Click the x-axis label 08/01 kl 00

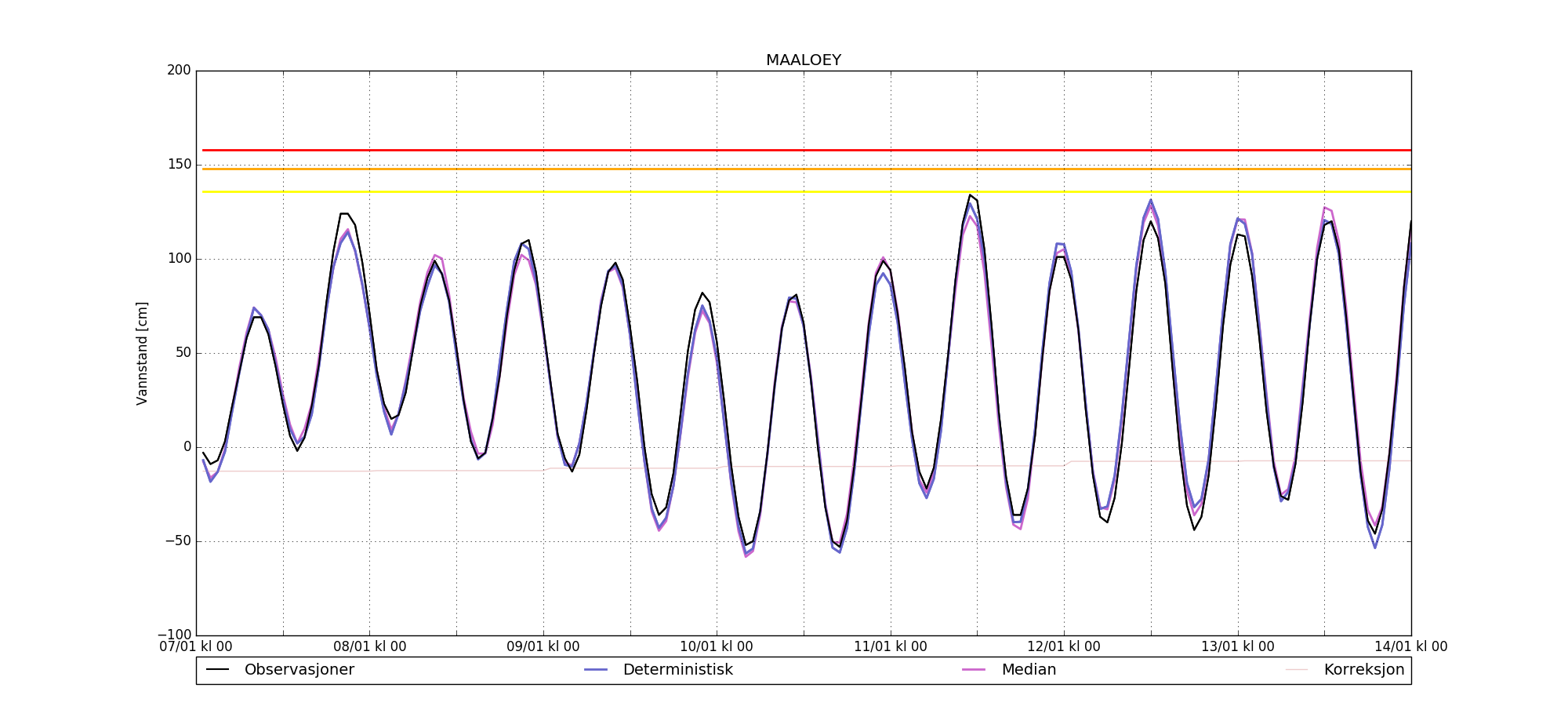370,647
